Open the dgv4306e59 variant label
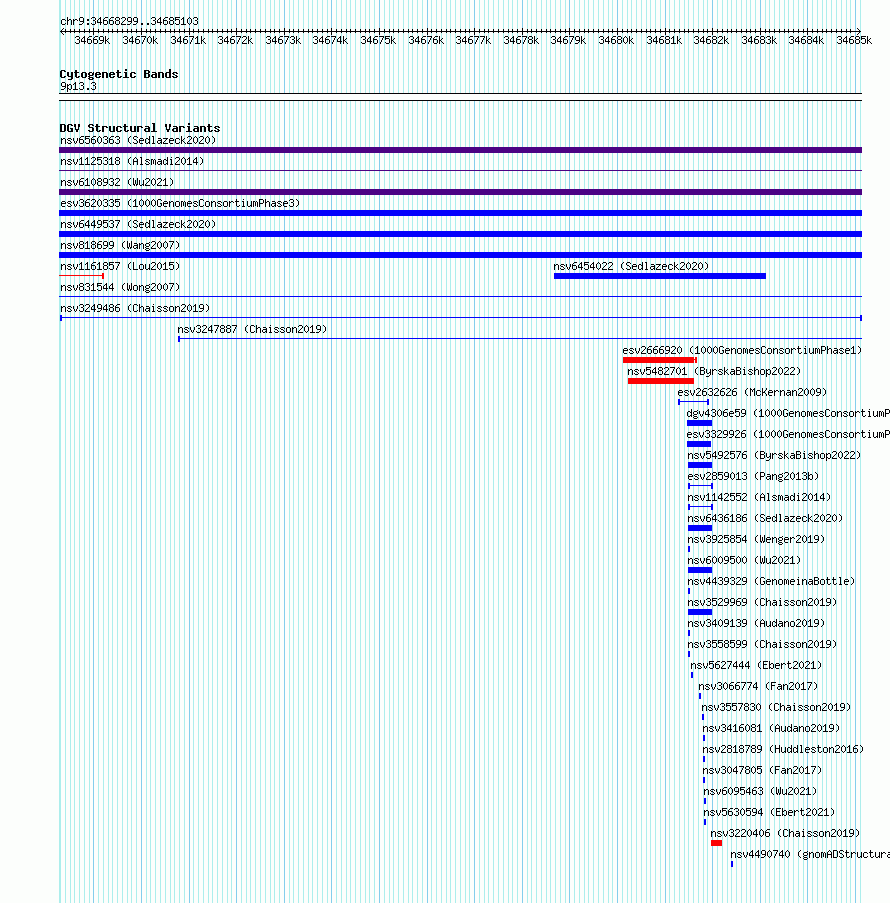The width and height of the screenshot is (890, 903). 788,413
